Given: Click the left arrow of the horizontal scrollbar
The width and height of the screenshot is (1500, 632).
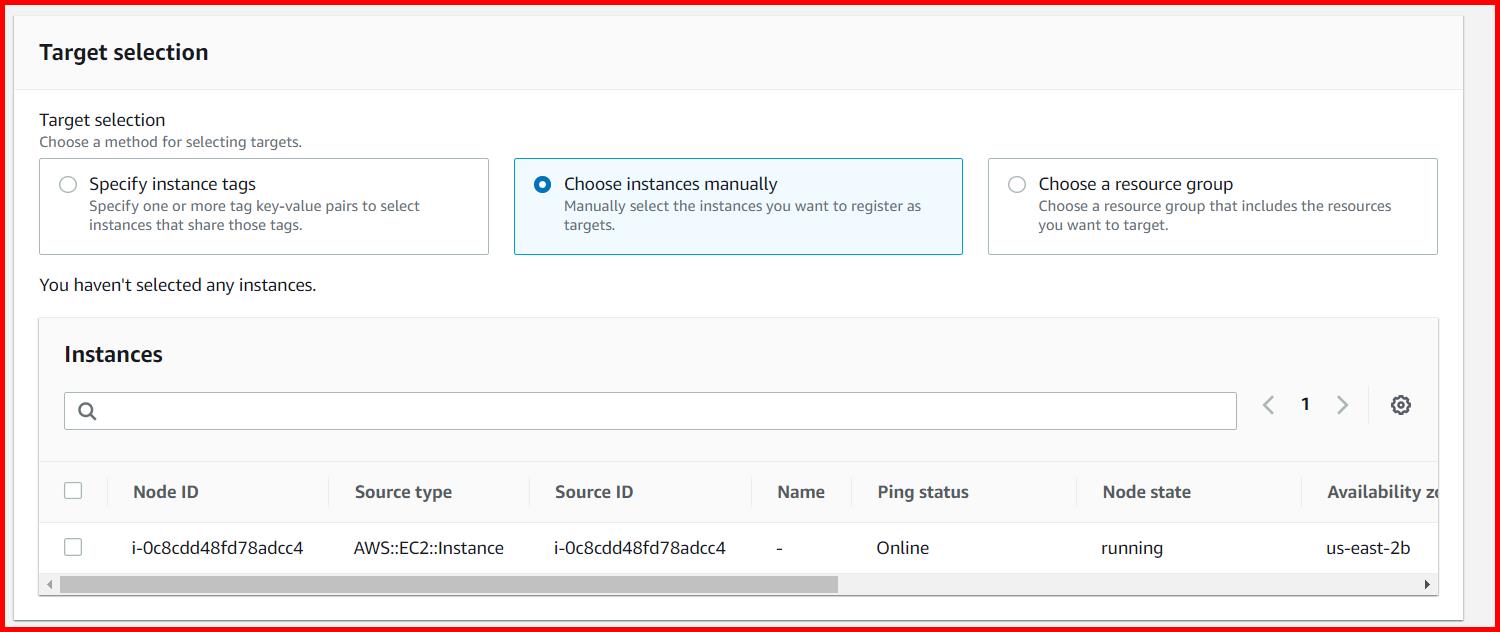Looking at the screenshot, I should pyautogui.click(x=49, y=583).
